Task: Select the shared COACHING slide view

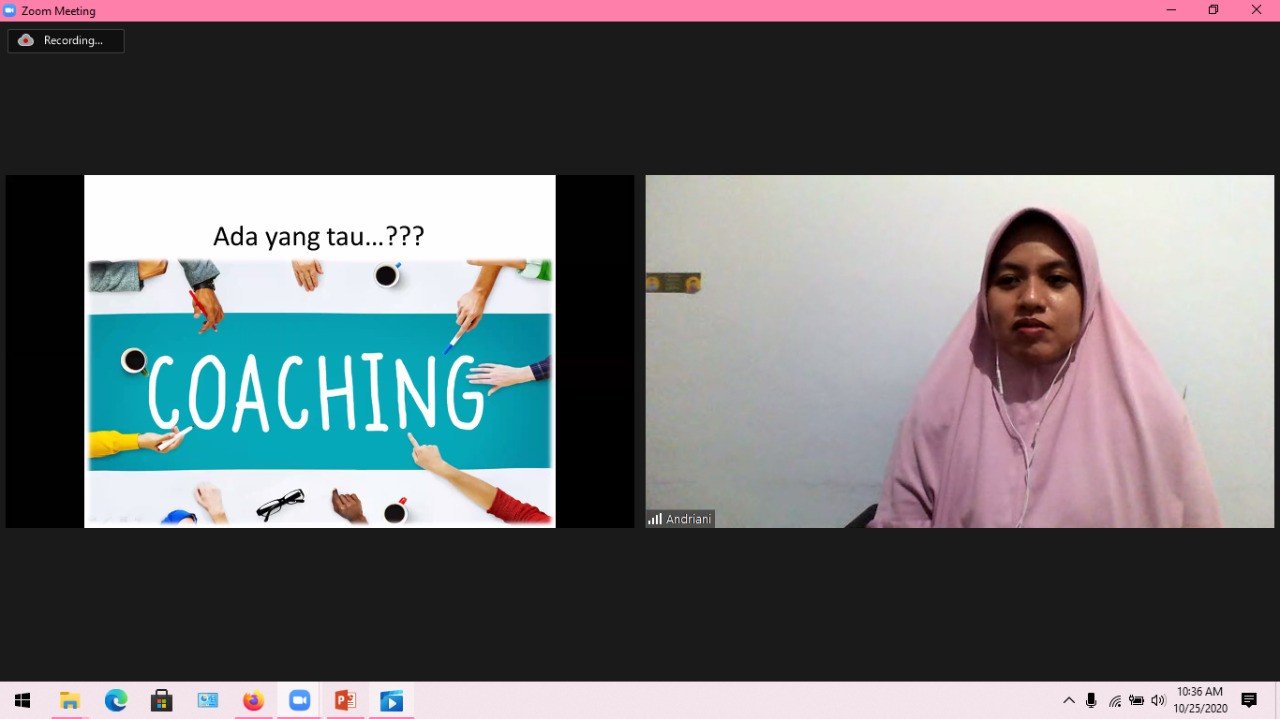Action: point(319,351)
